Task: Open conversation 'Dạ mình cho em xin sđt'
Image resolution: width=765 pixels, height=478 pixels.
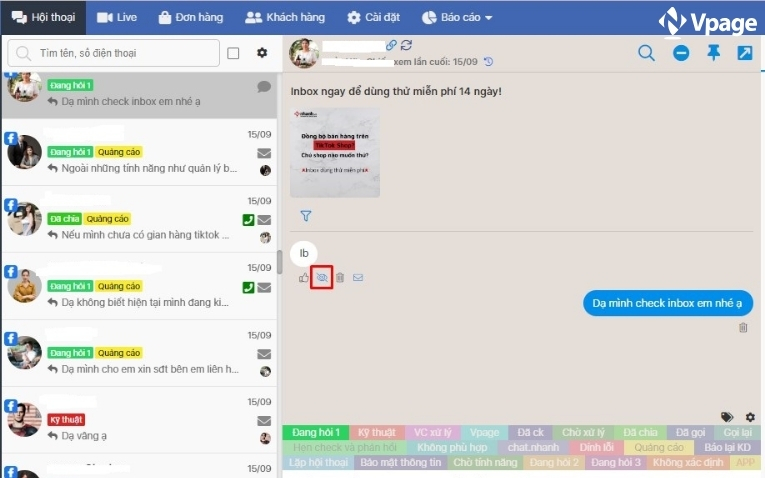Action: click(140, 354)
